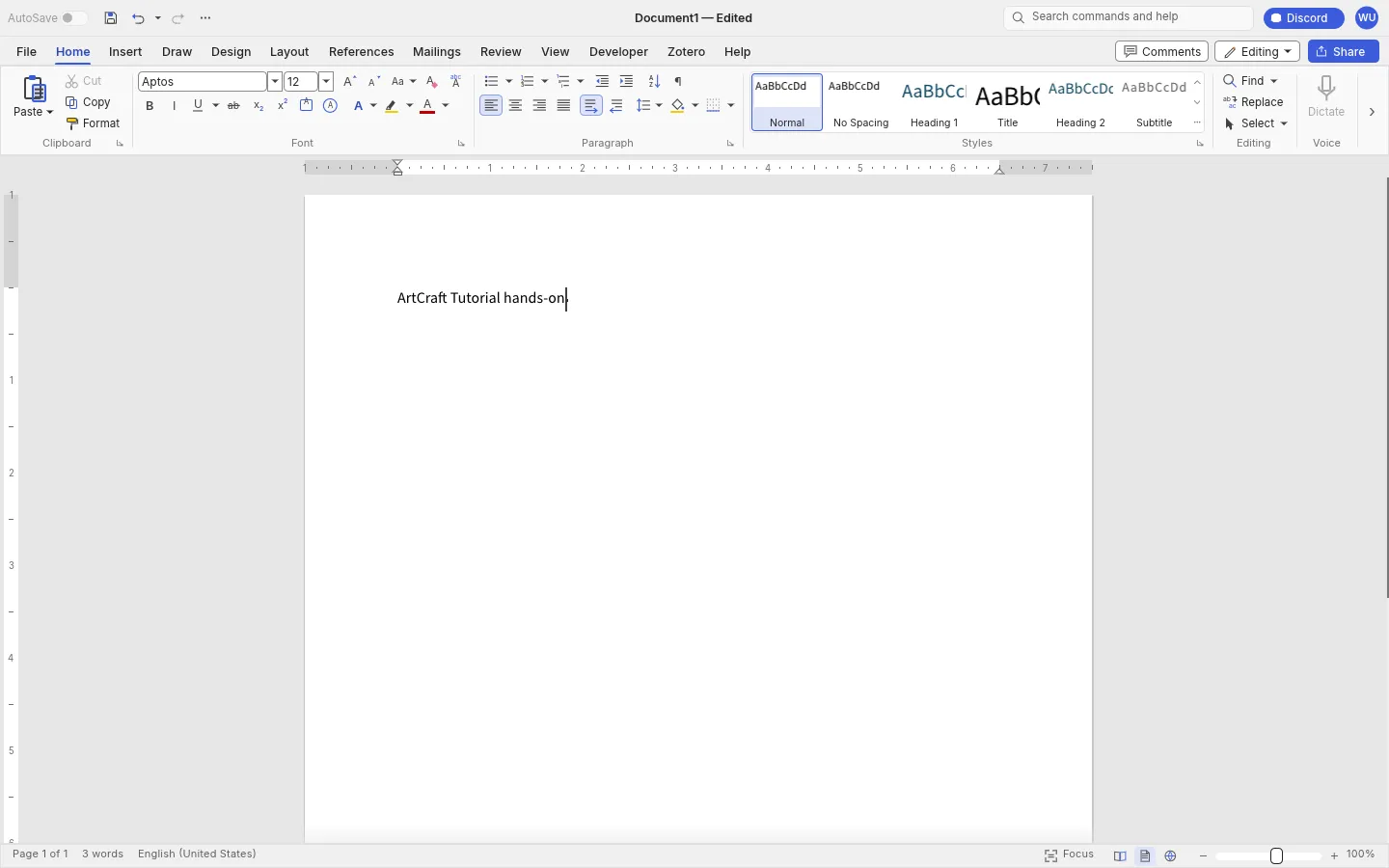Save the document with the floppy disk icon
1389x868 pixels.
pos(111,18)
